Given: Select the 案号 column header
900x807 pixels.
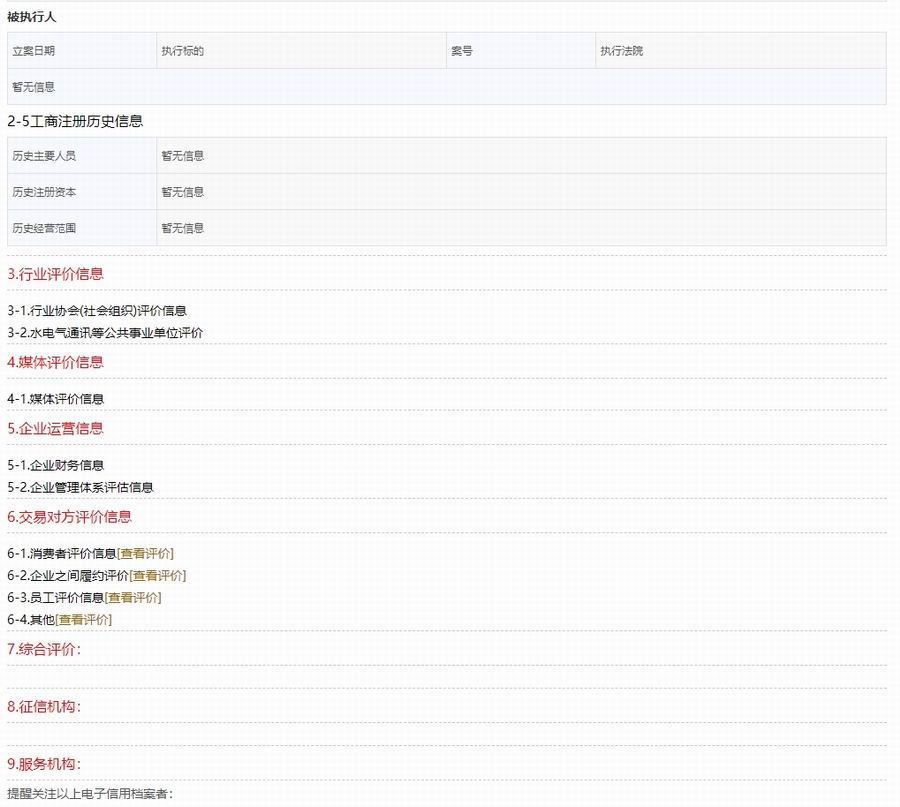Looking at the screenshot, I should (x=461, y=51).
